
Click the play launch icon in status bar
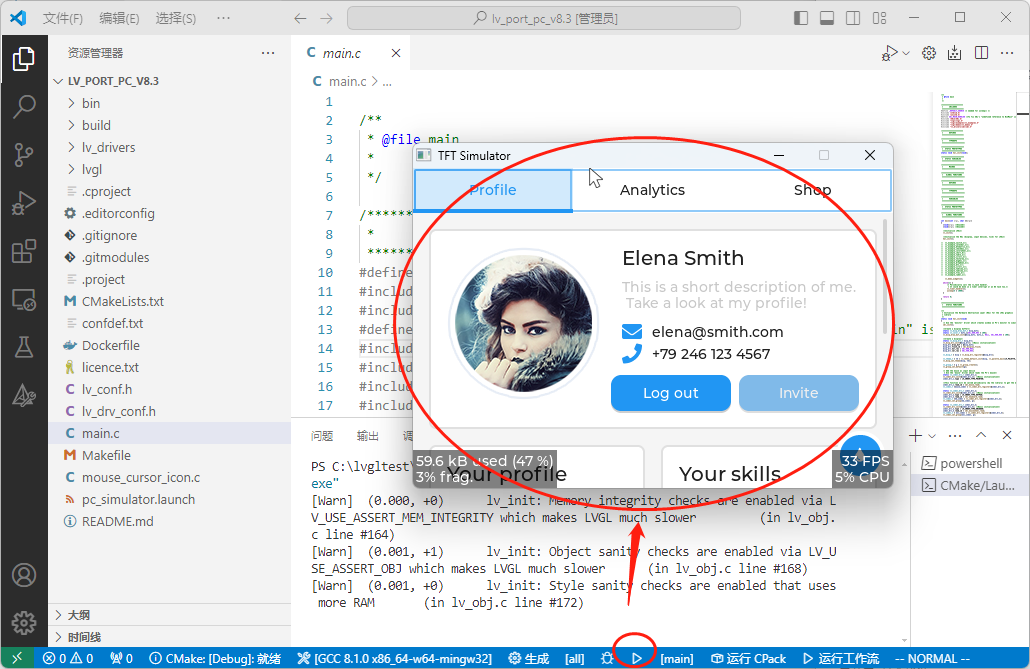[637, 658]
